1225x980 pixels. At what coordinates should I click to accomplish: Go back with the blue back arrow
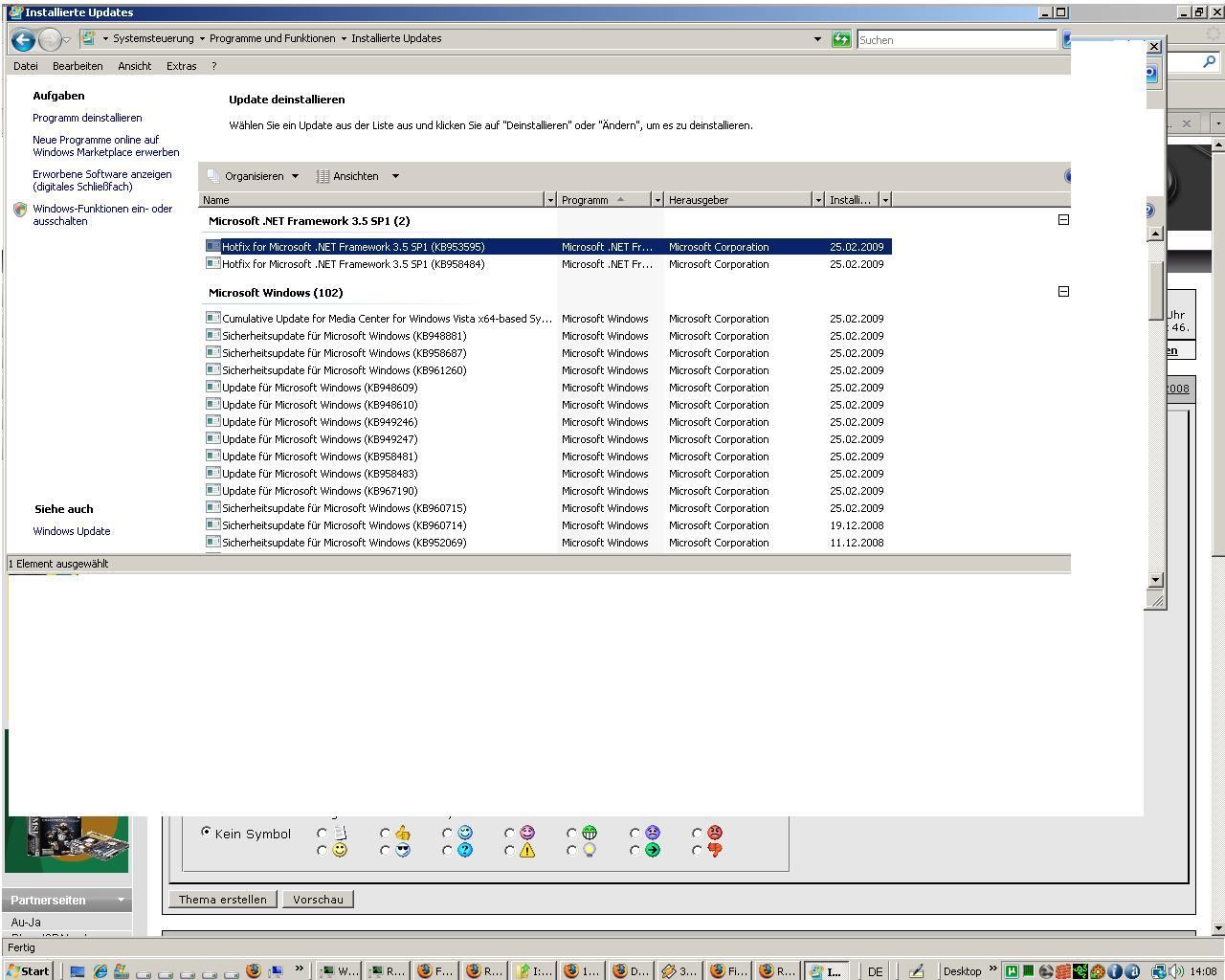click(x=23, y=39)
